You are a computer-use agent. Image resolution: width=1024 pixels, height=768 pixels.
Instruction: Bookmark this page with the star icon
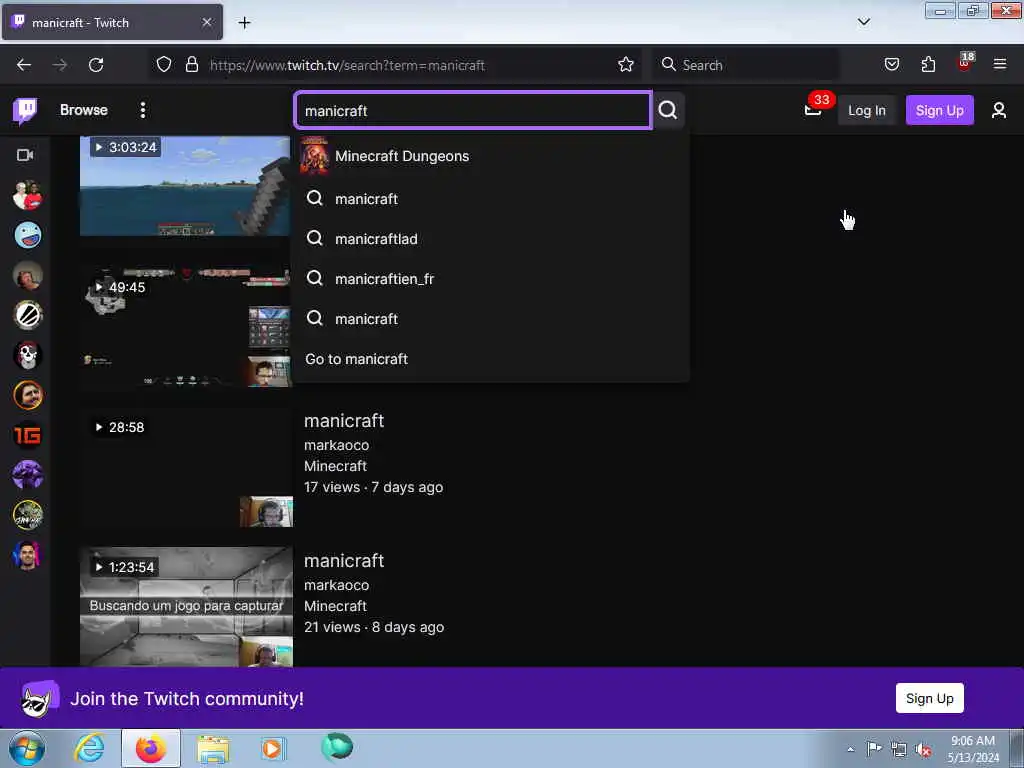pos(626,65)
